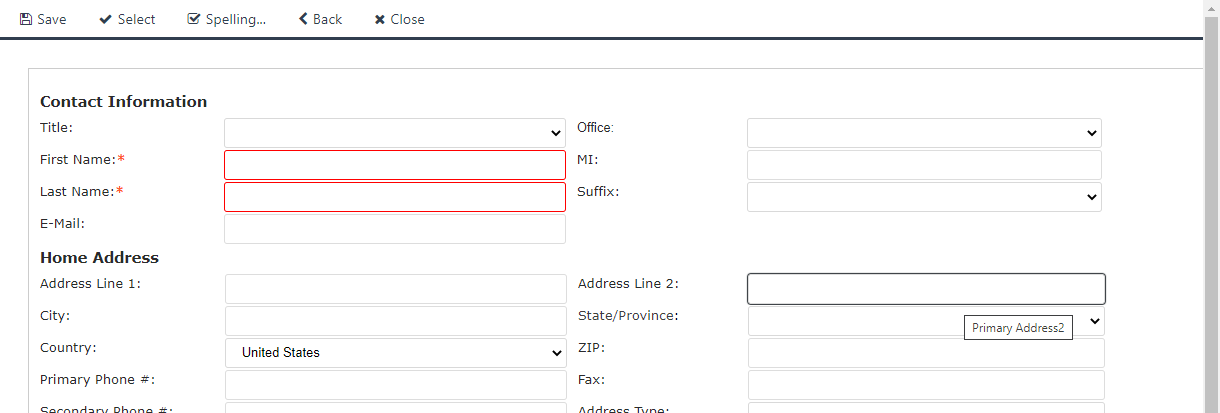Click into the First Name field
This screenshot has width=1220, height=413.
point(395,165)
